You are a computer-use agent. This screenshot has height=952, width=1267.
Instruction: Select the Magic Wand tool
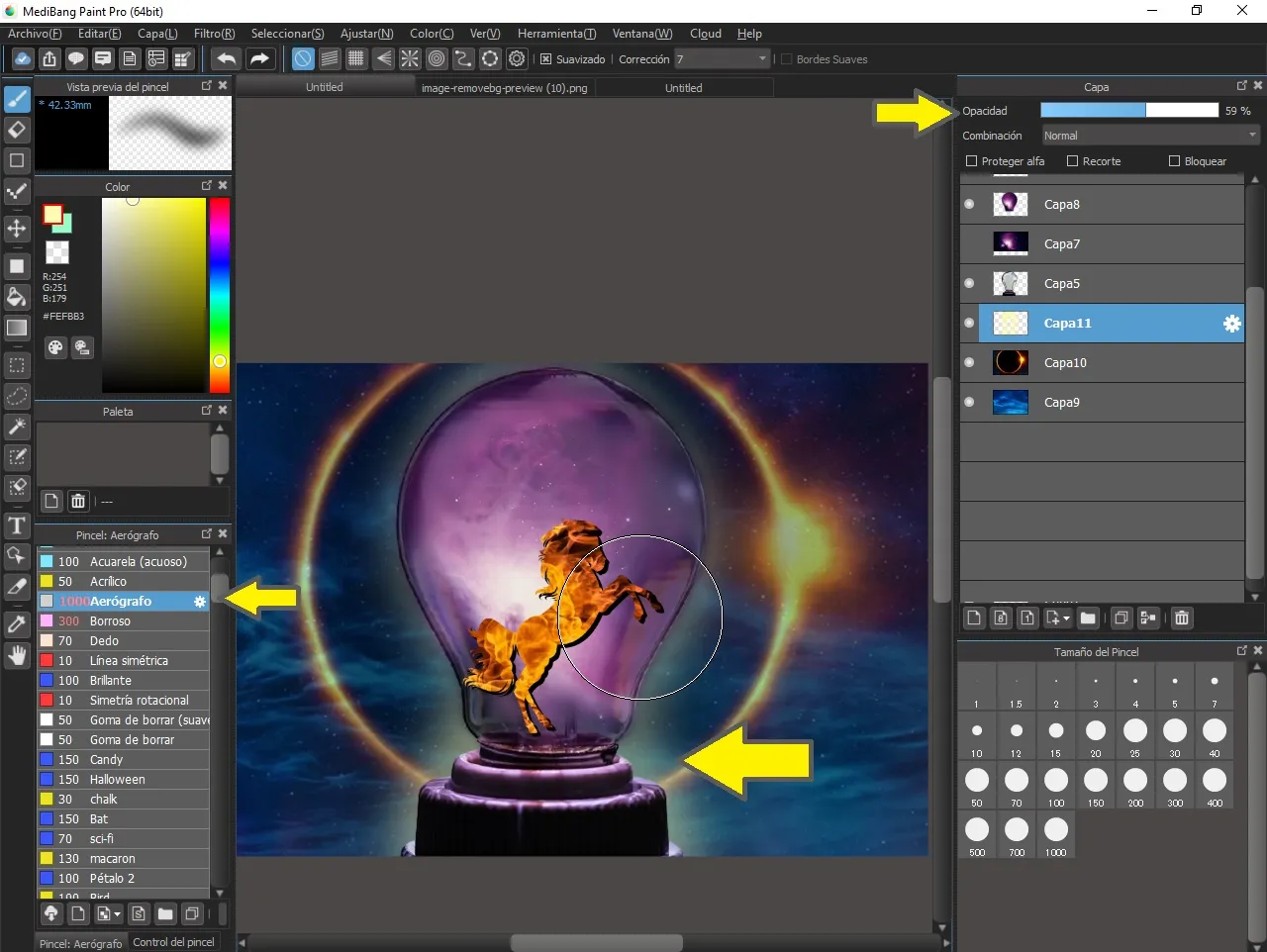[17, 427]
